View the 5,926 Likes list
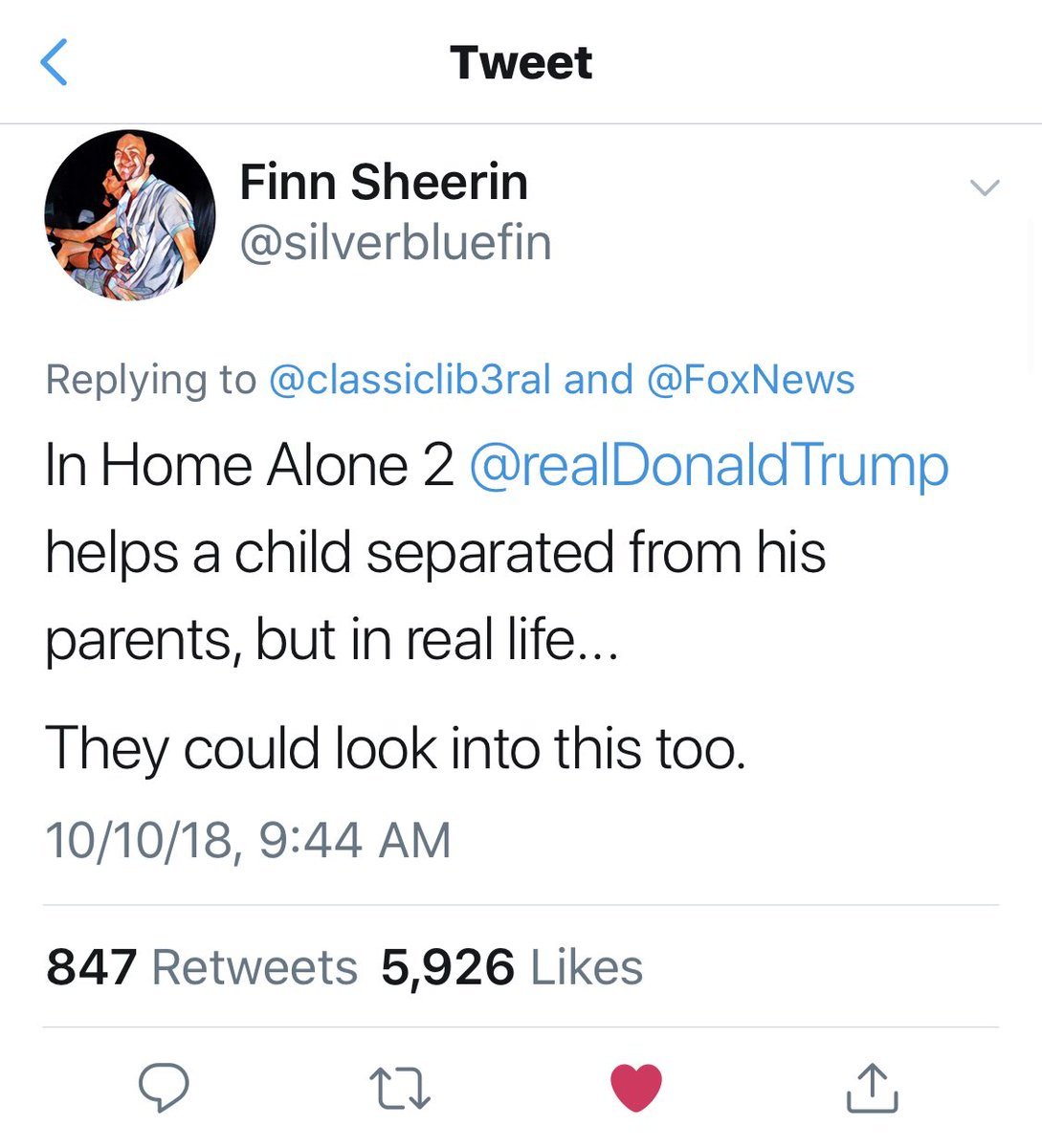 point(511,966)
